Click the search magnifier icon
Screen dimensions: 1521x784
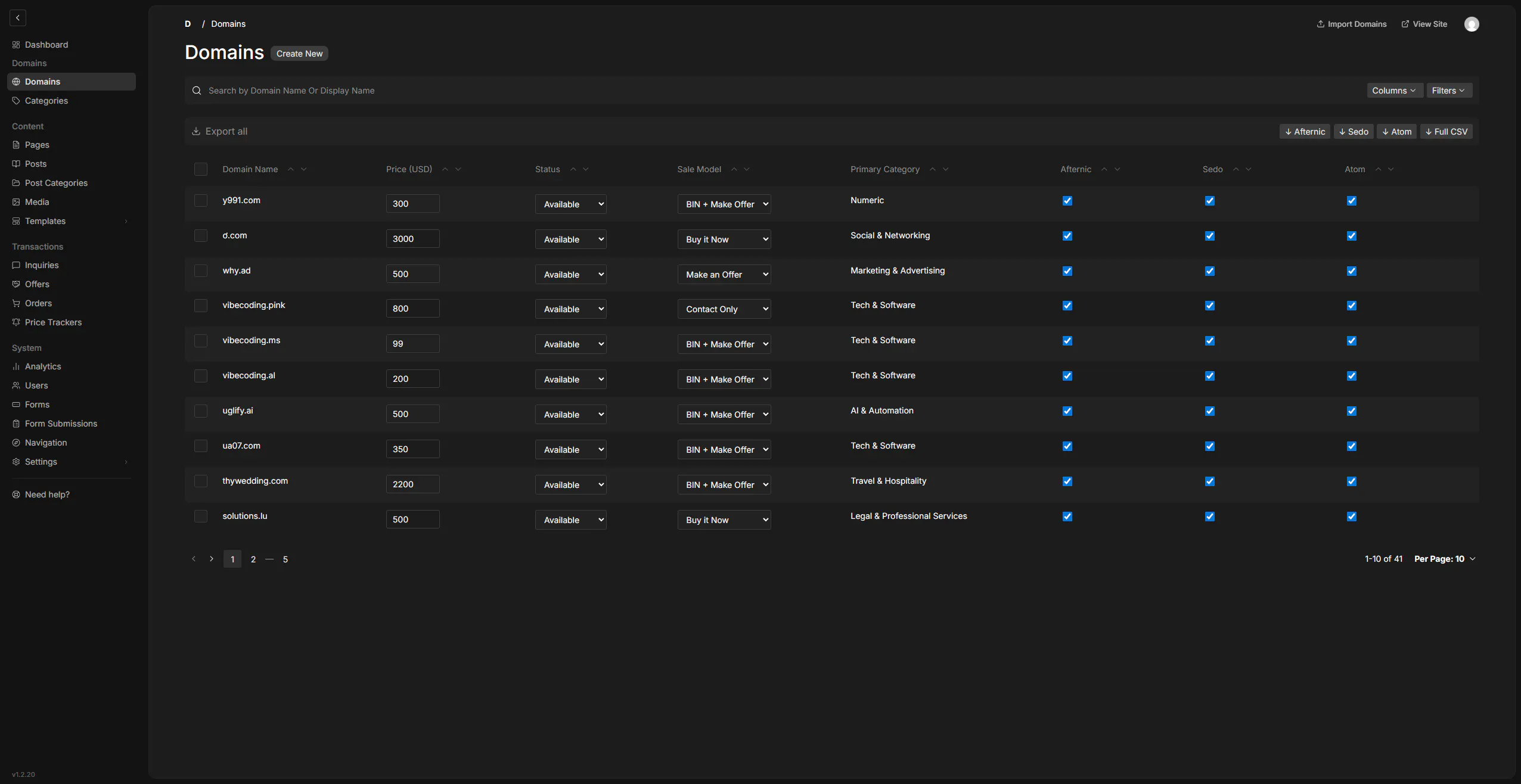(197, 91)
